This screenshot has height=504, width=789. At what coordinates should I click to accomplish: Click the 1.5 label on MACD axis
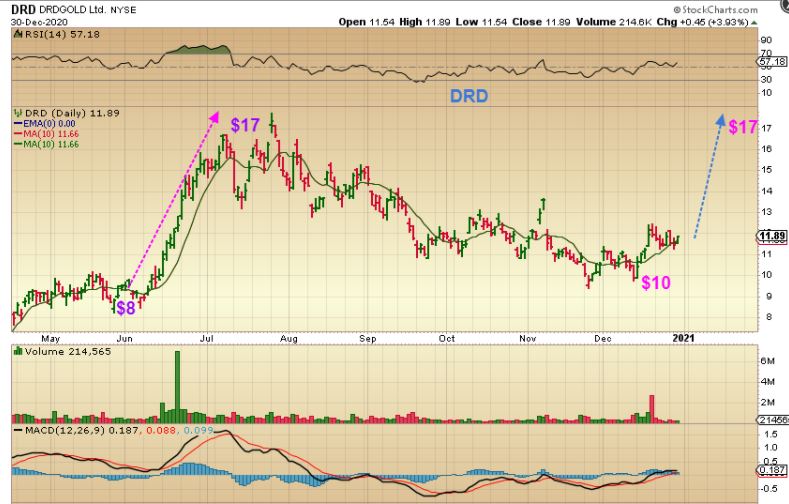click(770, 434)
